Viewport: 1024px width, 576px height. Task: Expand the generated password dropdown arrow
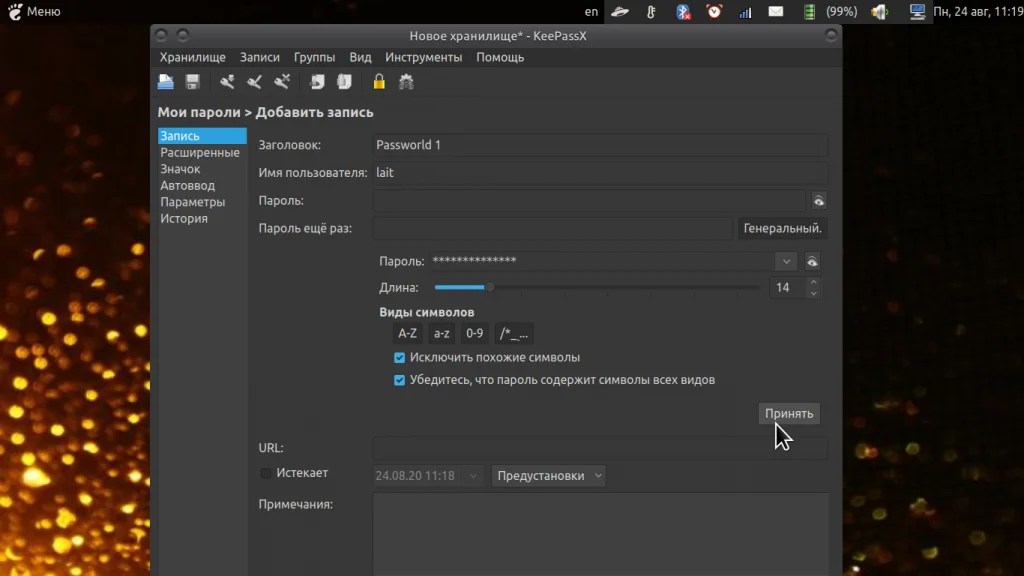(786, 261)
